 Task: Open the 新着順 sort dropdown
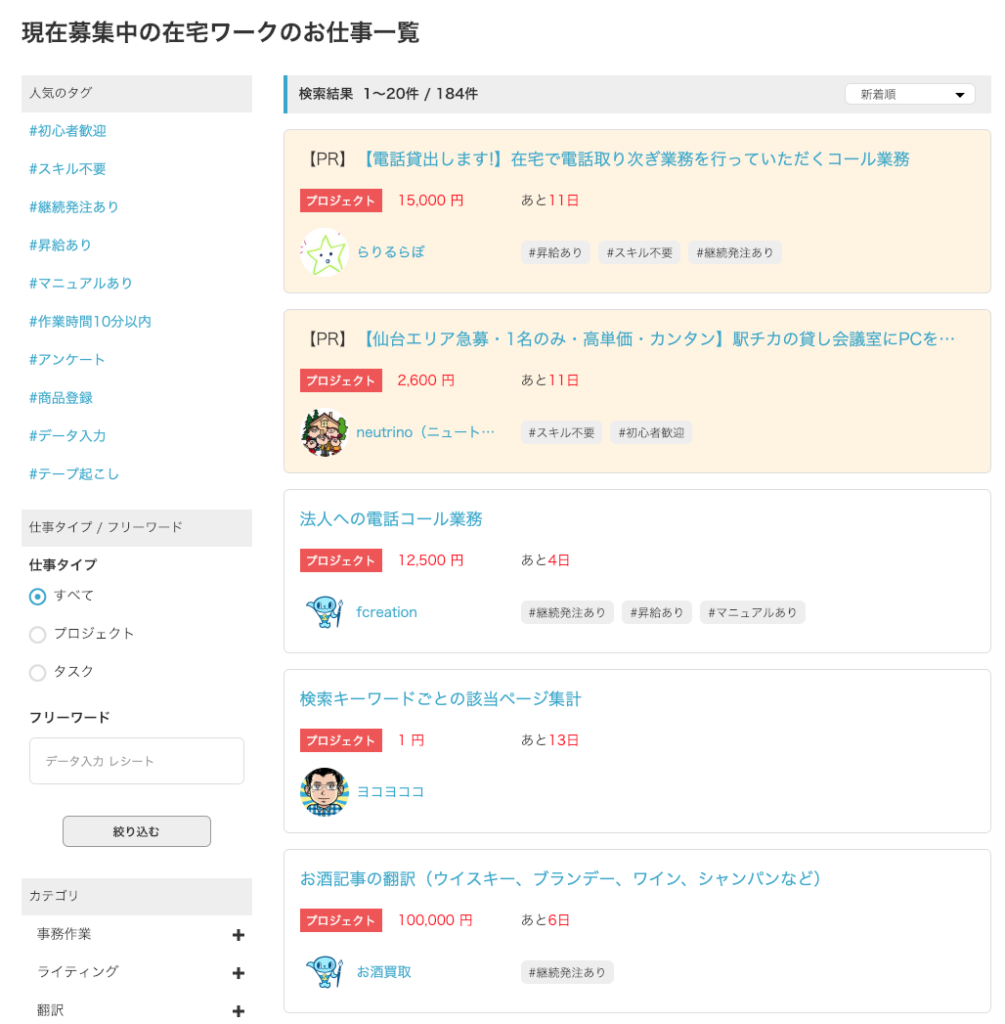(x=909, y=94)
